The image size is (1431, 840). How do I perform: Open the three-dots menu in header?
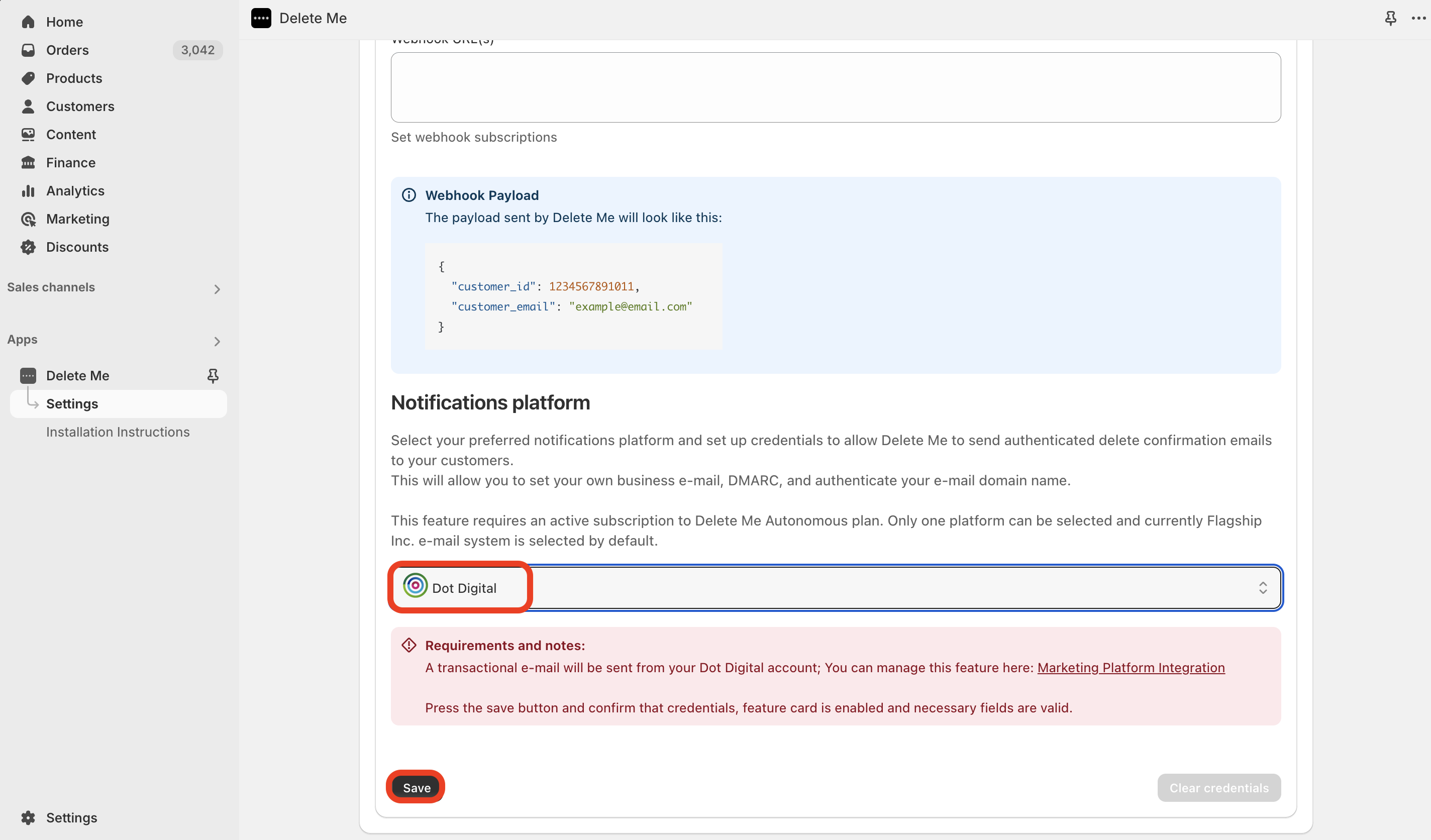coord(1419,18)
